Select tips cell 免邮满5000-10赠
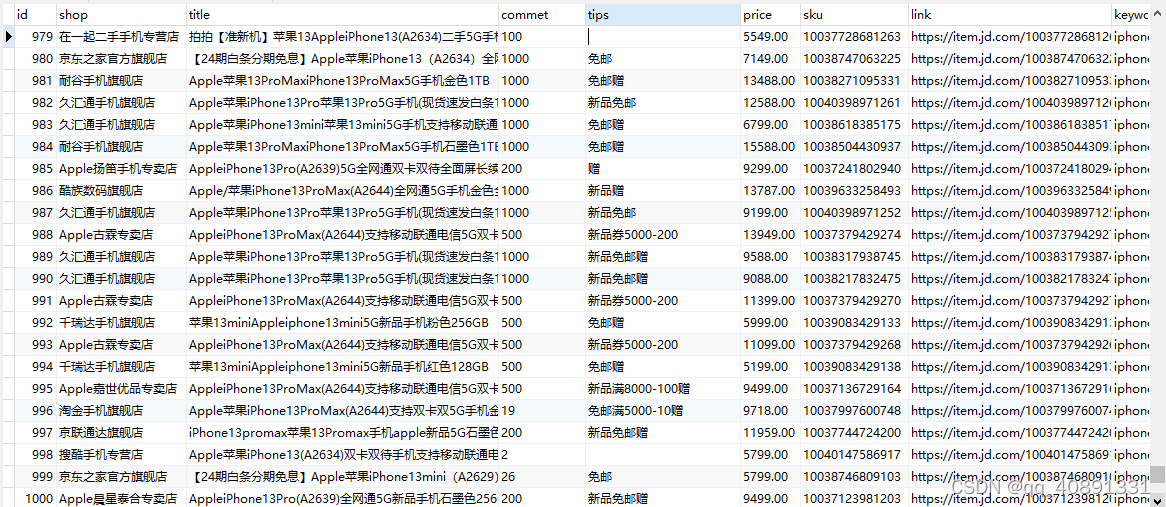 (663, 410)
